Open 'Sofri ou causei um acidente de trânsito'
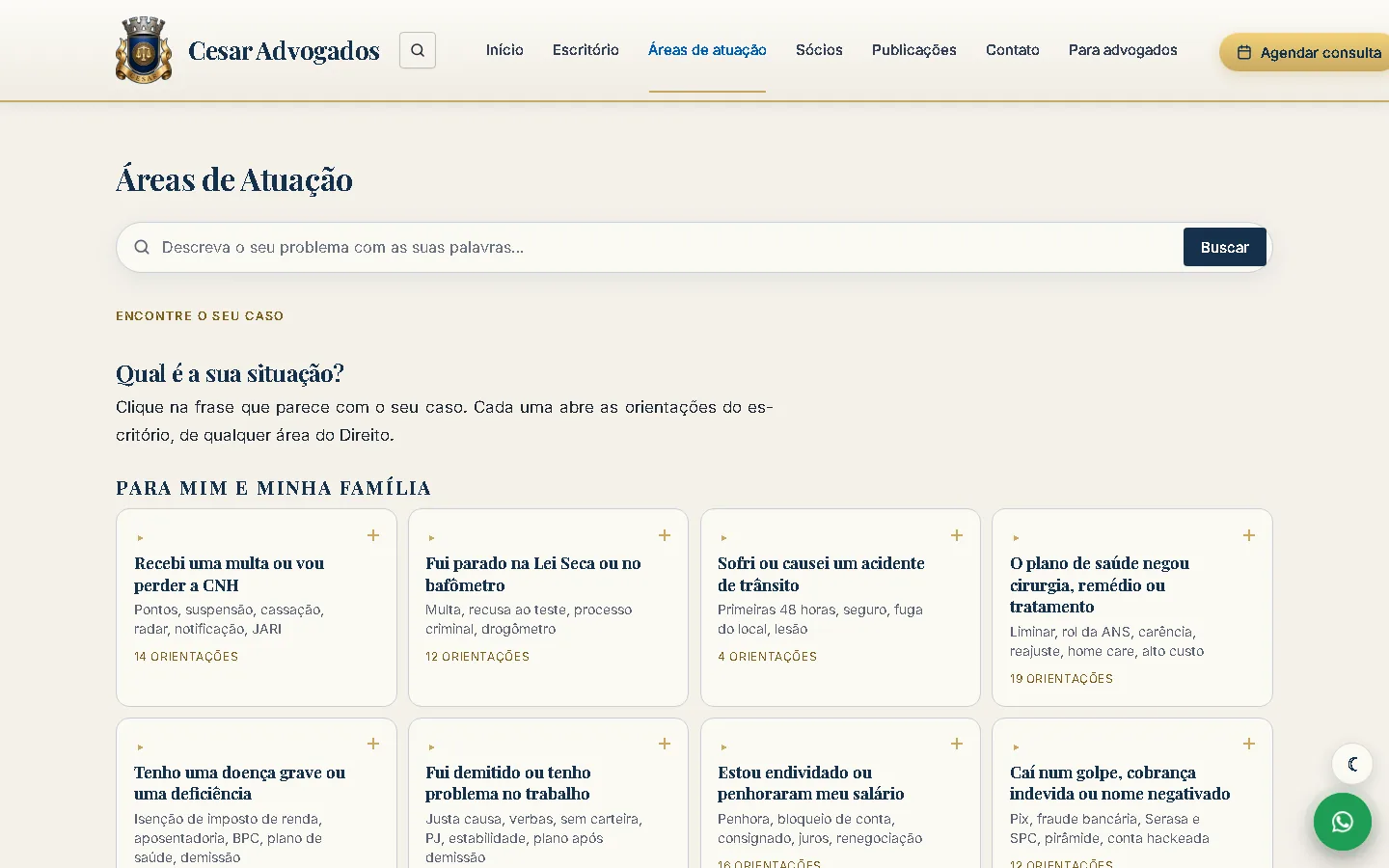Screen dimensions: 1389x868 (x=821, y=574)
